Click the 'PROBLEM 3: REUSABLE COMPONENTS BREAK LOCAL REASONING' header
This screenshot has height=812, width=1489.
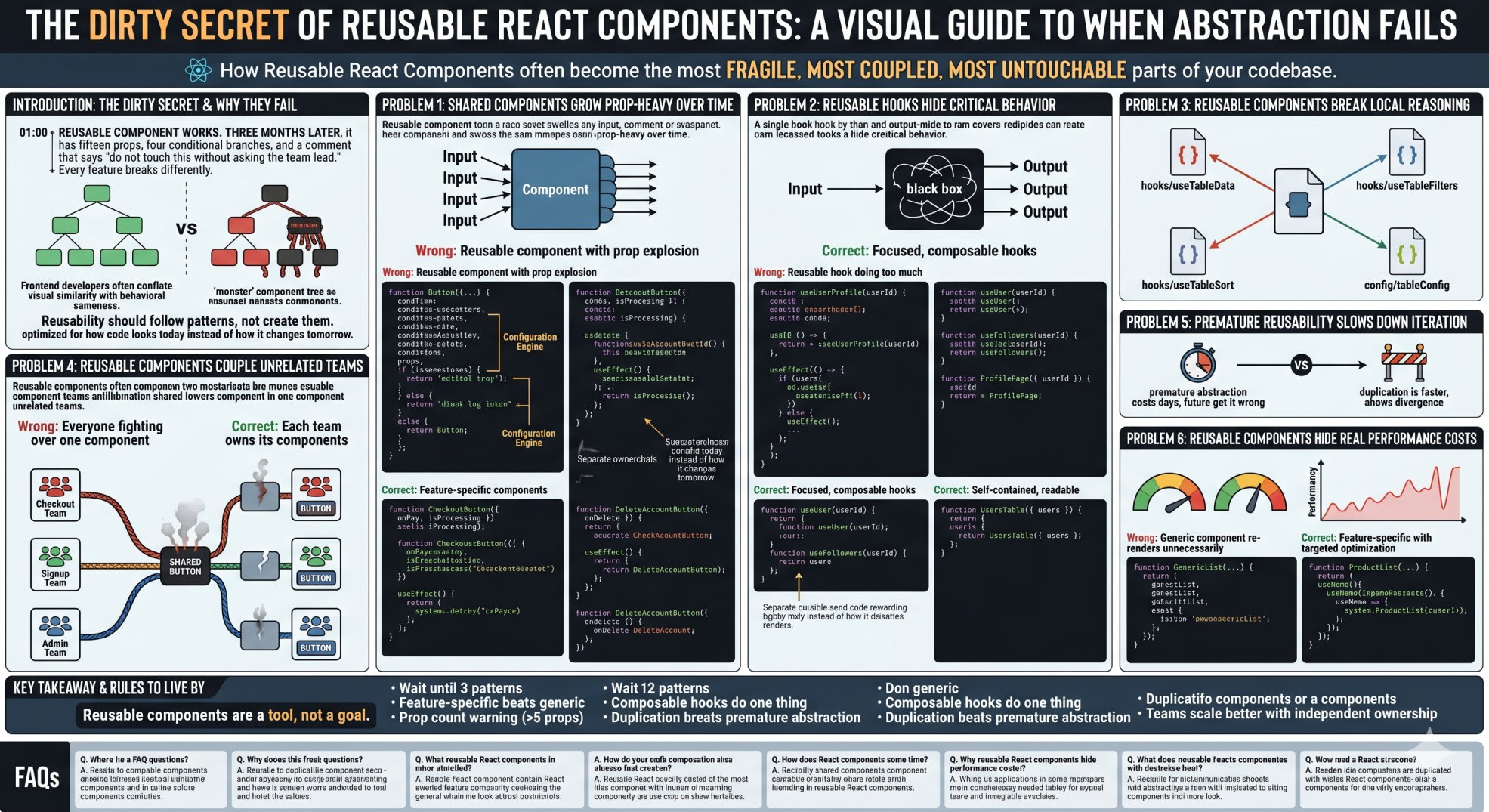point(1298,105)
